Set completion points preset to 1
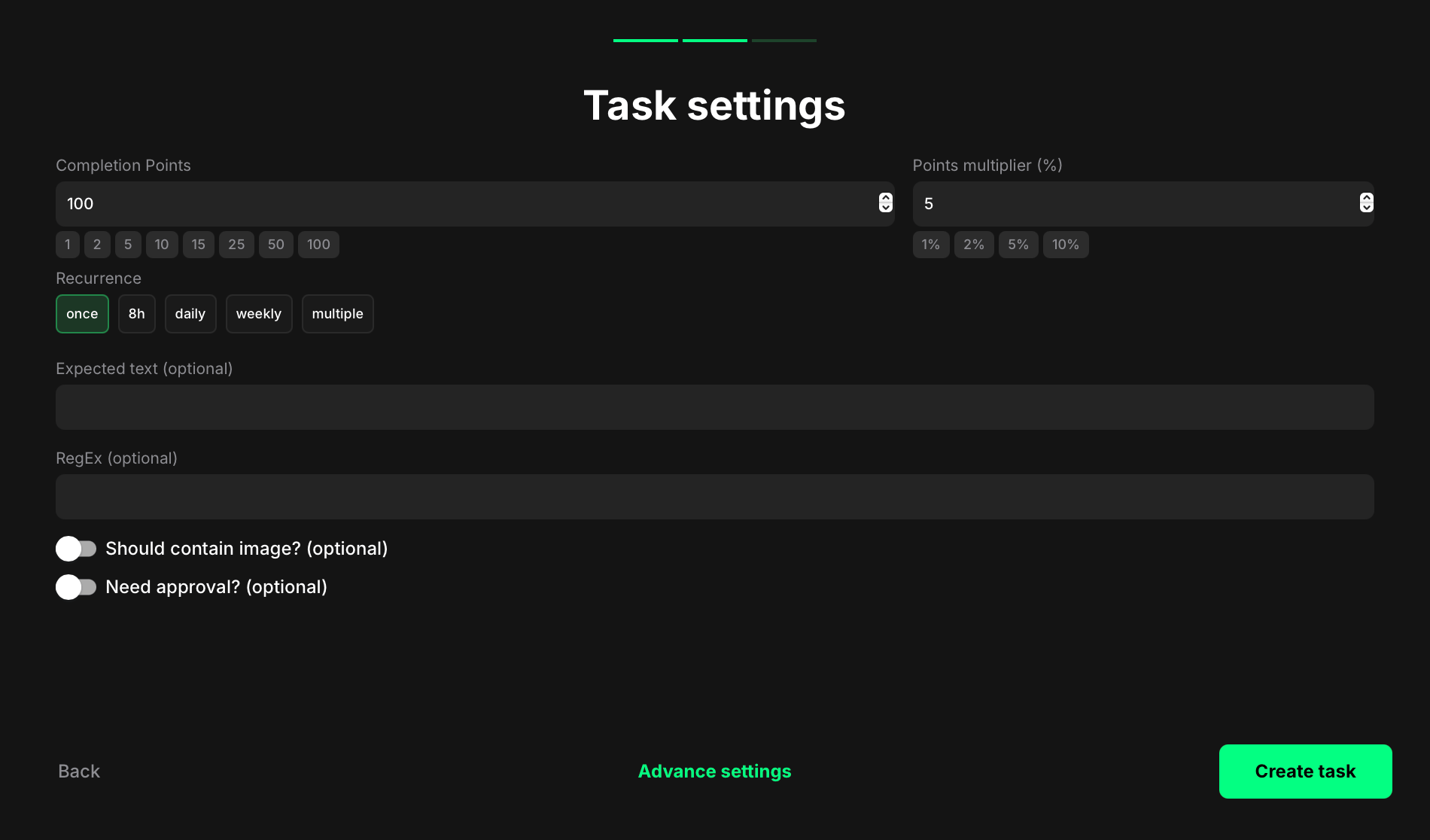 point(68,245)
